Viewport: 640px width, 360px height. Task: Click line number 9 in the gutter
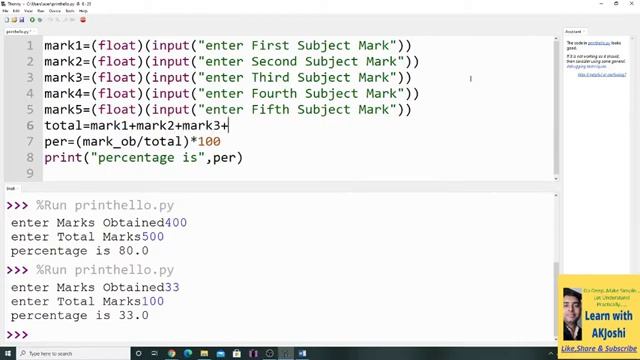click(30, 173)
